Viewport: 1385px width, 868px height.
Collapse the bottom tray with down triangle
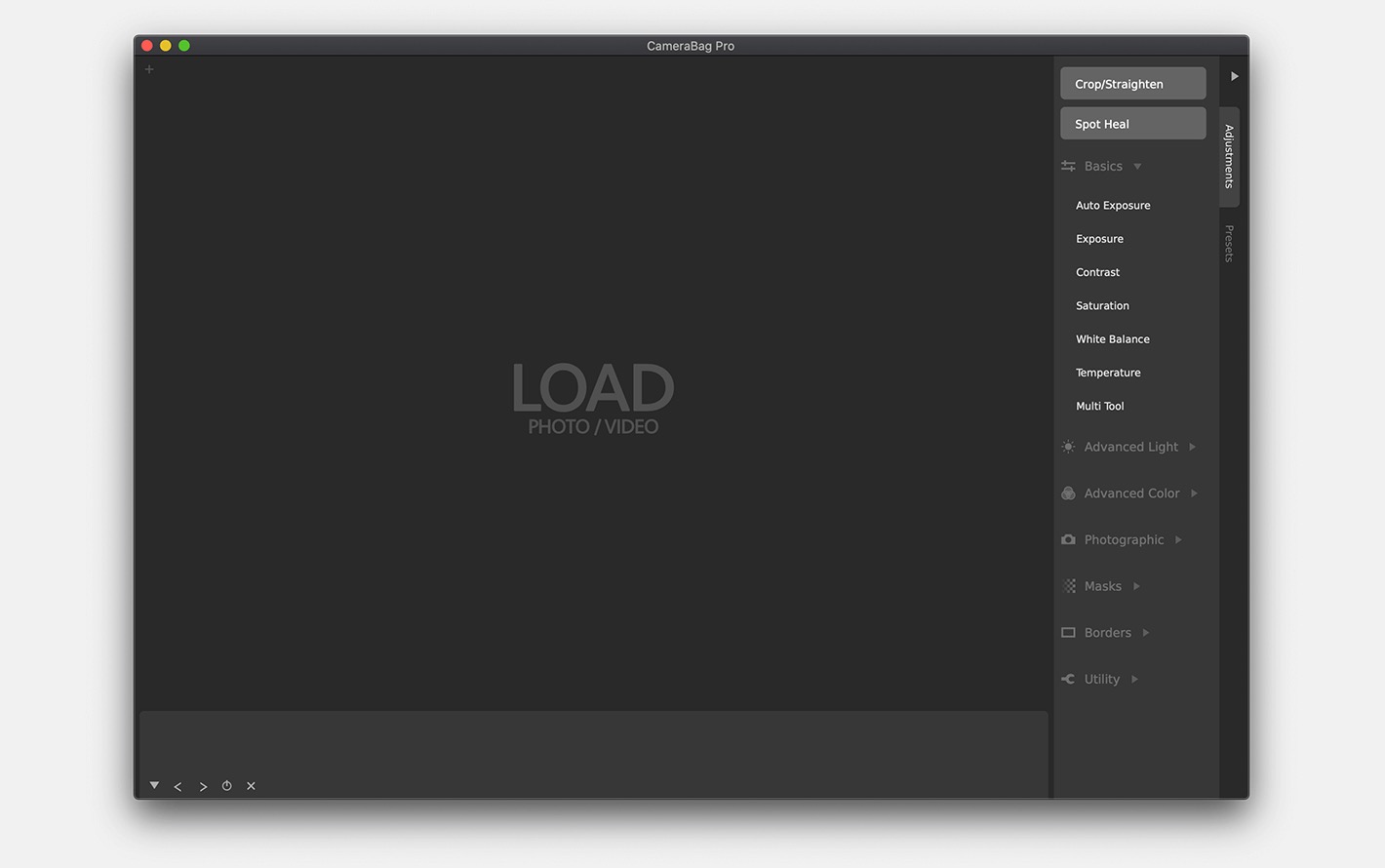(x=154, y=785)
